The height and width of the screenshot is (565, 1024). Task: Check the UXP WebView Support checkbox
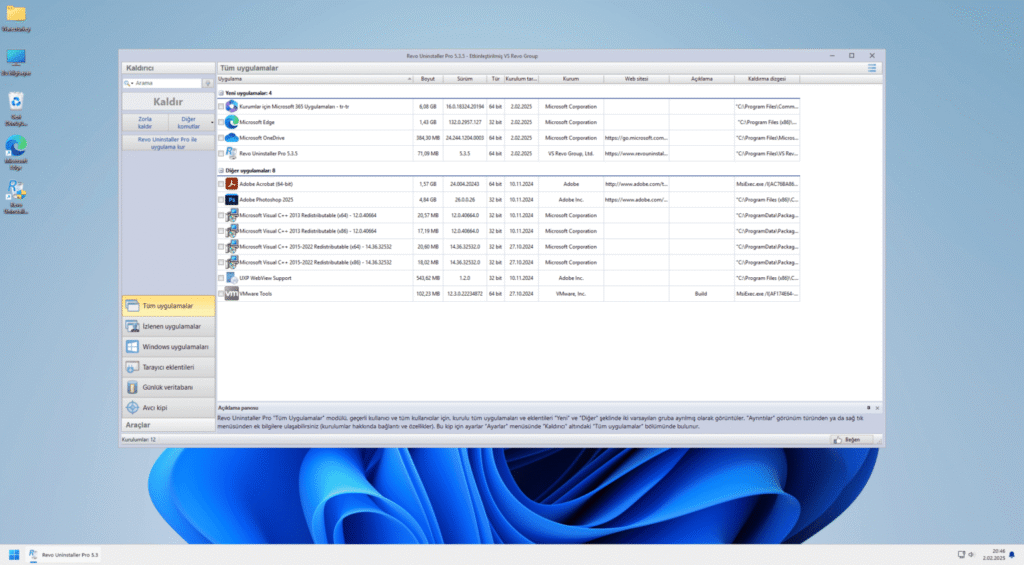[x=221, y=278]
